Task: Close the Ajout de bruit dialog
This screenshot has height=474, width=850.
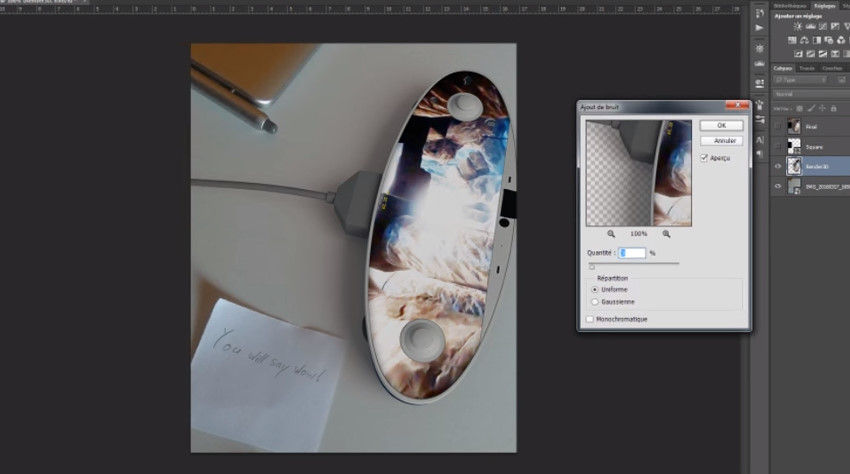Action: [737, 105]
